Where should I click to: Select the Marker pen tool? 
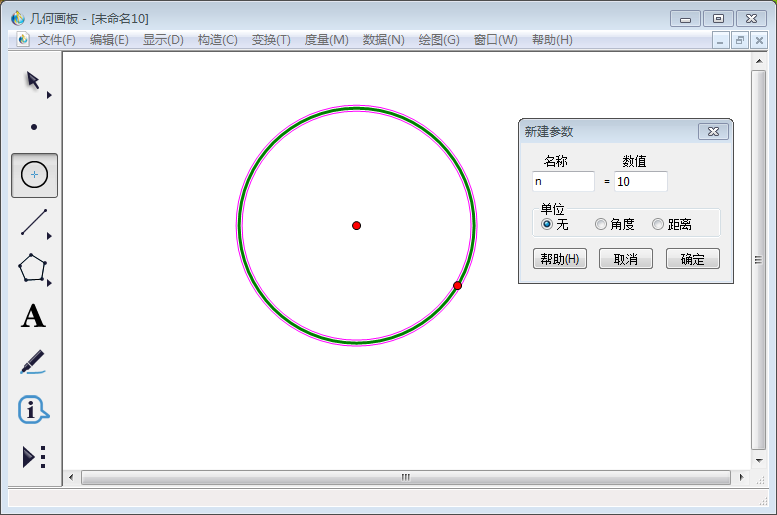pos(33,362)
